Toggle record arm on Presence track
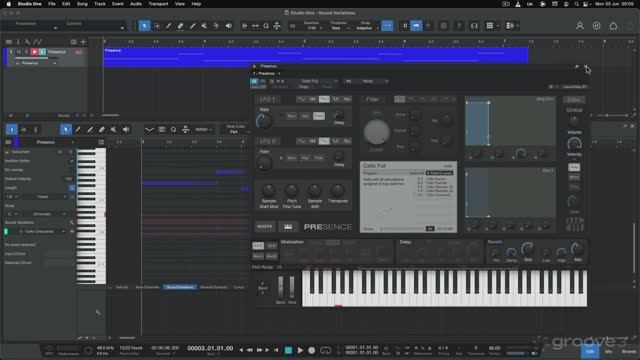This screenshot has height=360, width=640. [x=34, y=52]
